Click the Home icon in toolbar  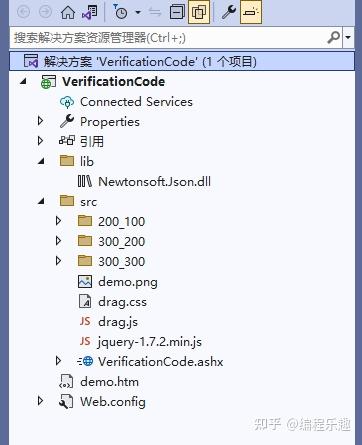(68, 13)
